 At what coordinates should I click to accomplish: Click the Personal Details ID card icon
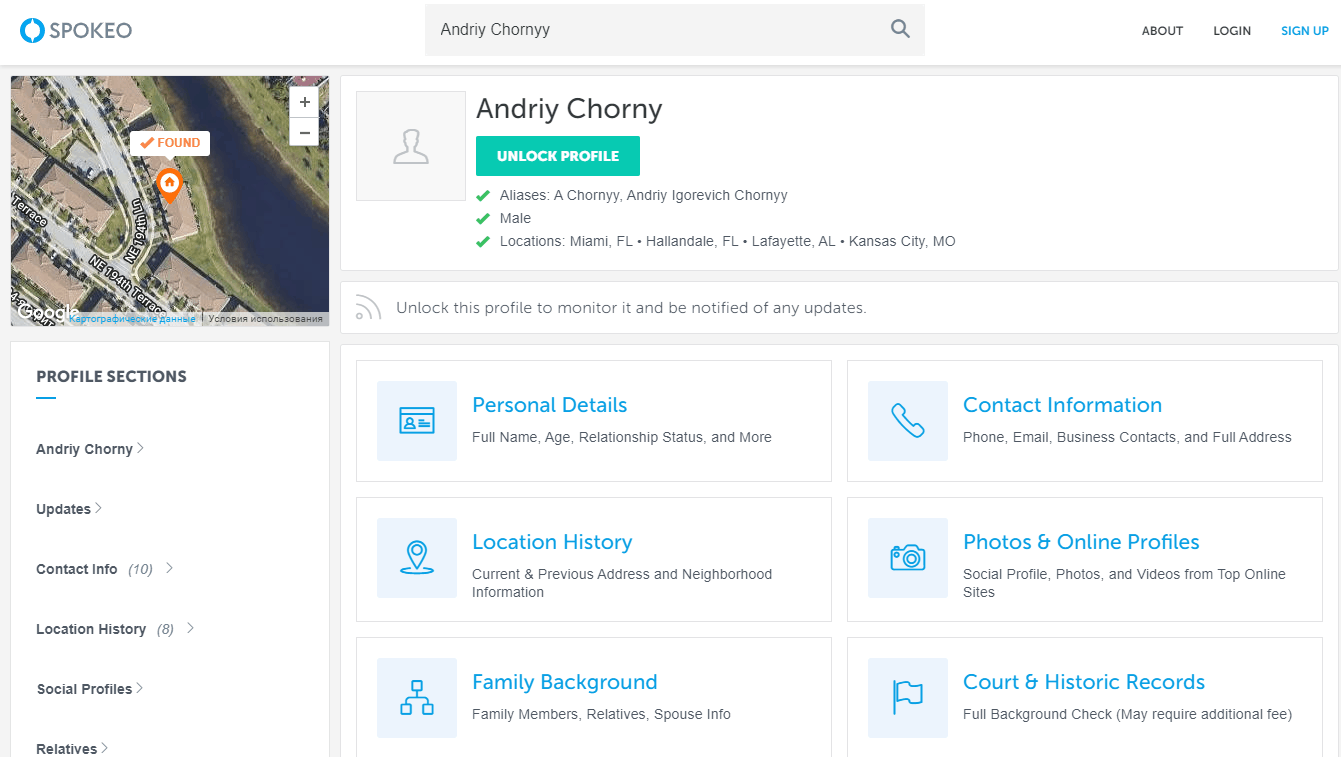[417, 421]
